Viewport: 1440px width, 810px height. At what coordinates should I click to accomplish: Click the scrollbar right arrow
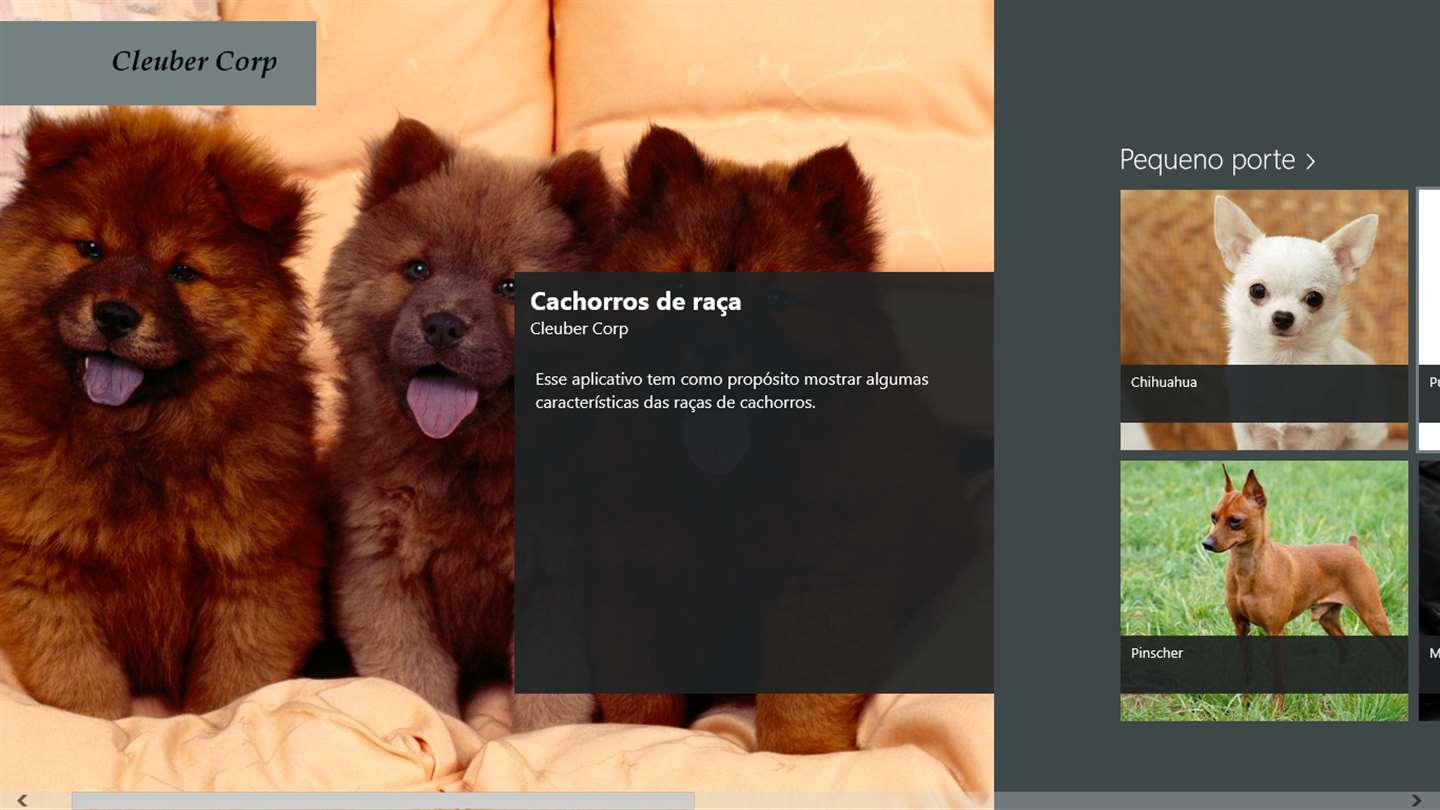coord(1416,801)
